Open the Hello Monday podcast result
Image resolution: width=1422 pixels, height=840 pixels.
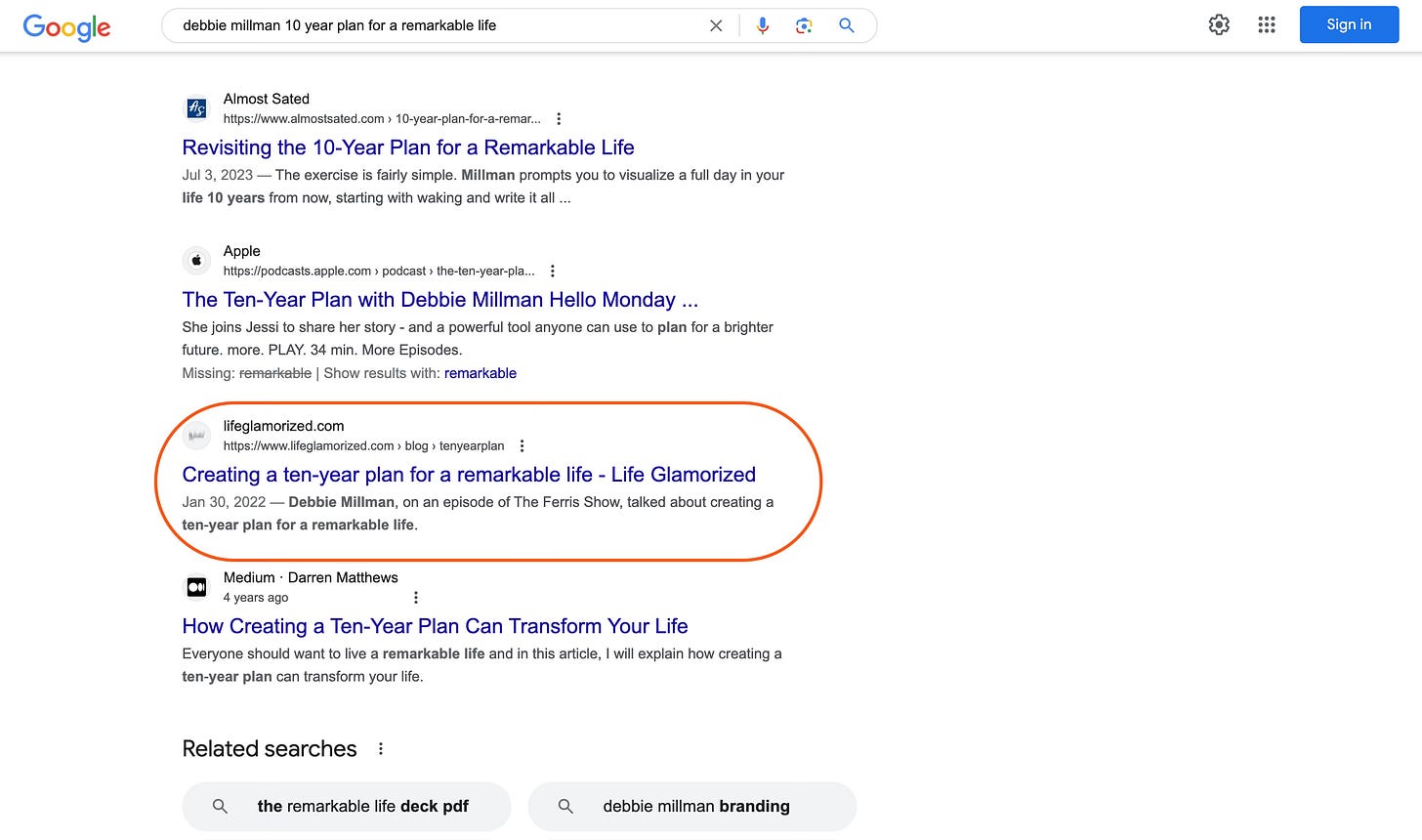pos(440,299)
